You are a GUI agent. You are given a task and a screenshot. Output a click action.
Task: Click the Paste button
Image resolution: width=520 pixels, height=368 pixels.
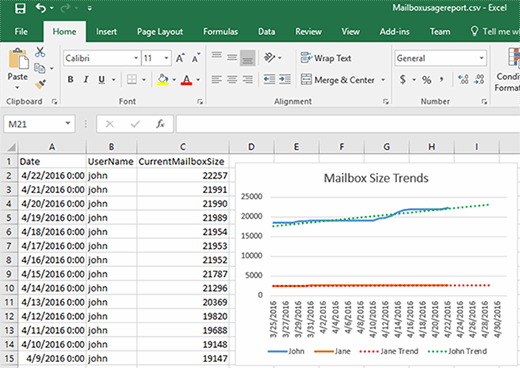coord(18,64)
